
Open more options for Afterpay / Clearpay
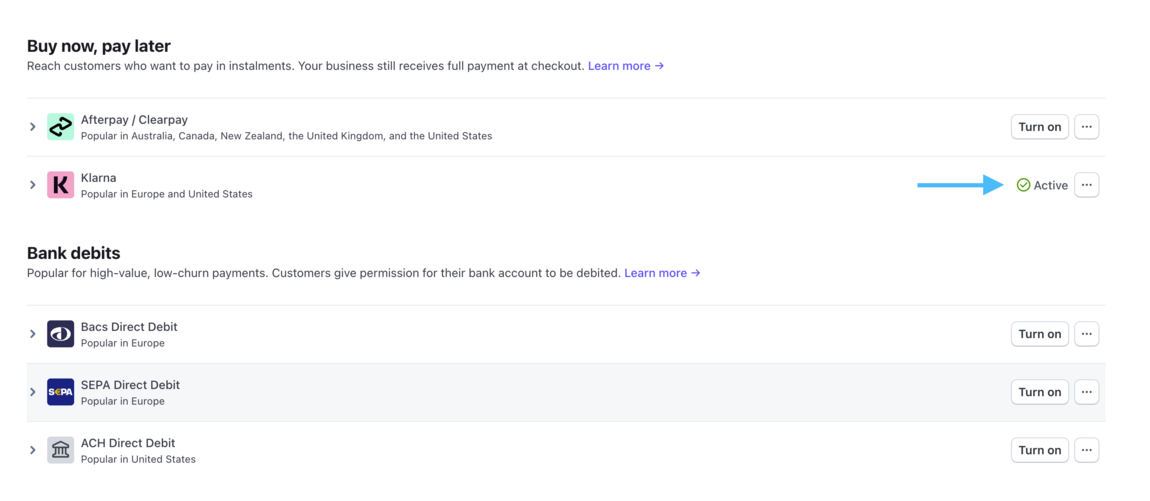1086,127
